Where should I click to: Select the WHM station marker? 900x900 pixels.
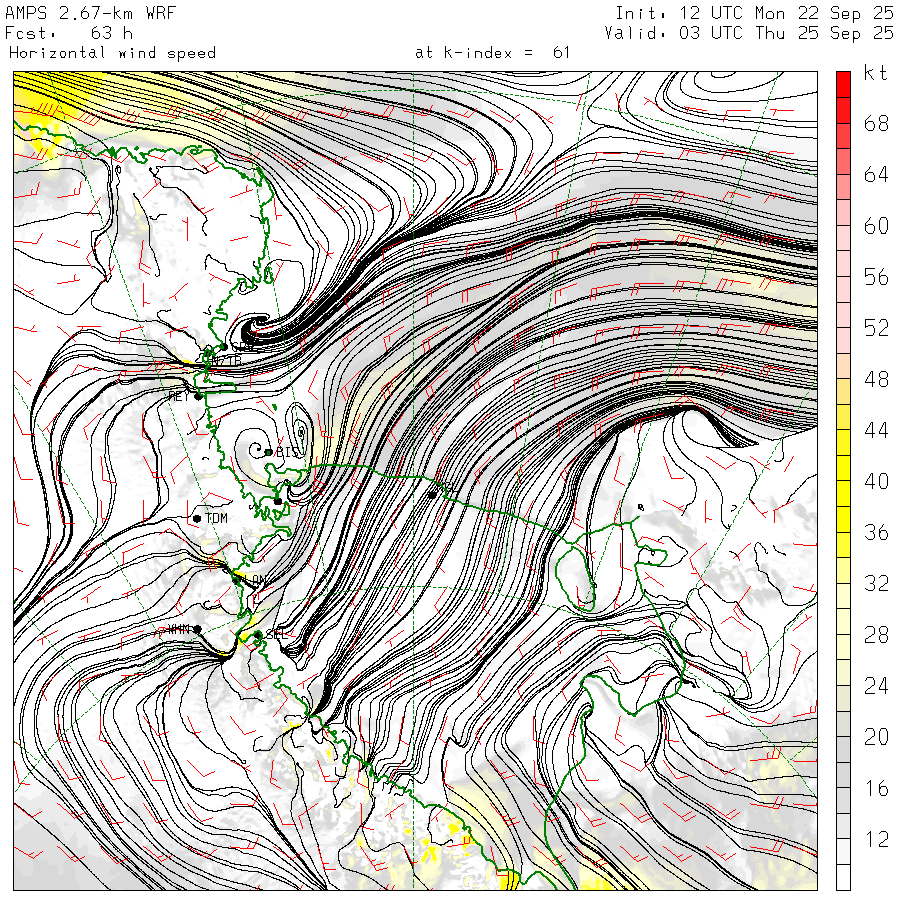coord(198,629)
